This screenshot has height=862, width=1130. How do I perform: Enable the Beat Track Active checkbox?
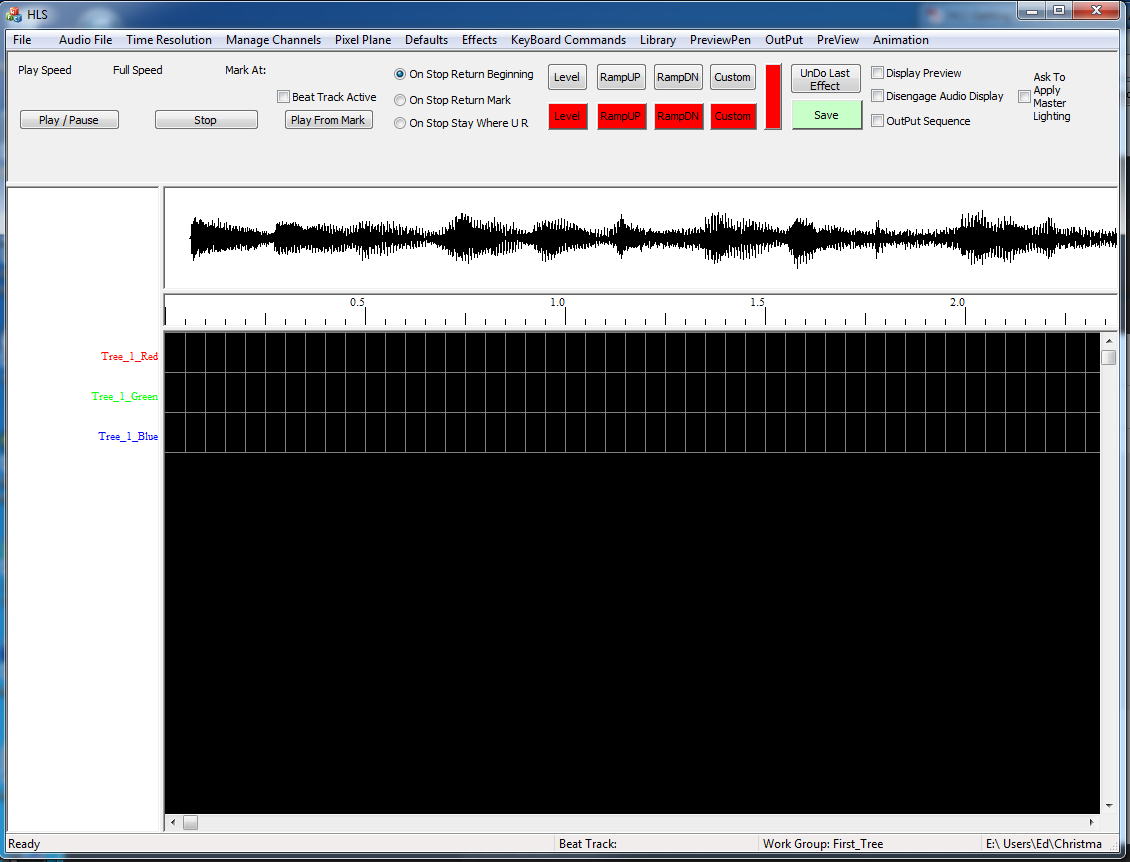point(284,97)
